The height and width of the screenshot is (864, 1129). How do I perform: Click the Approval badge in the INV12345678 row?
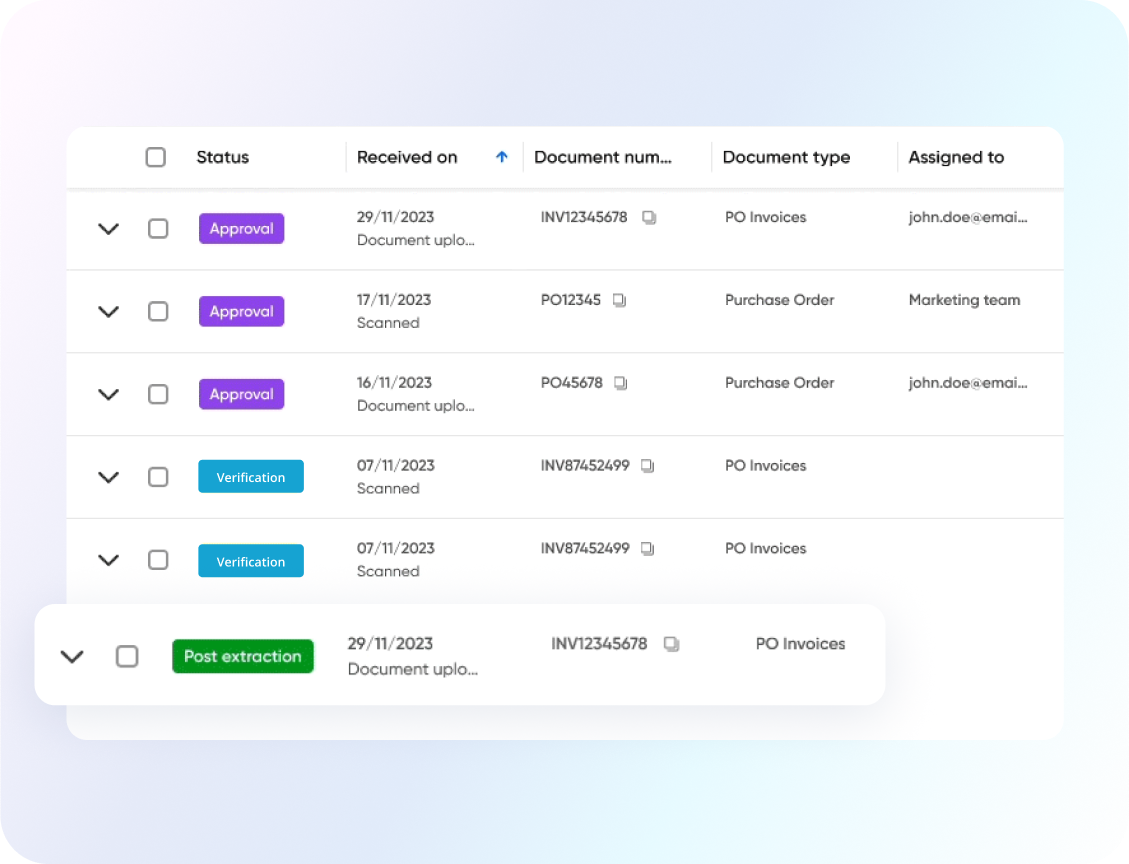[x=241, y=229]
